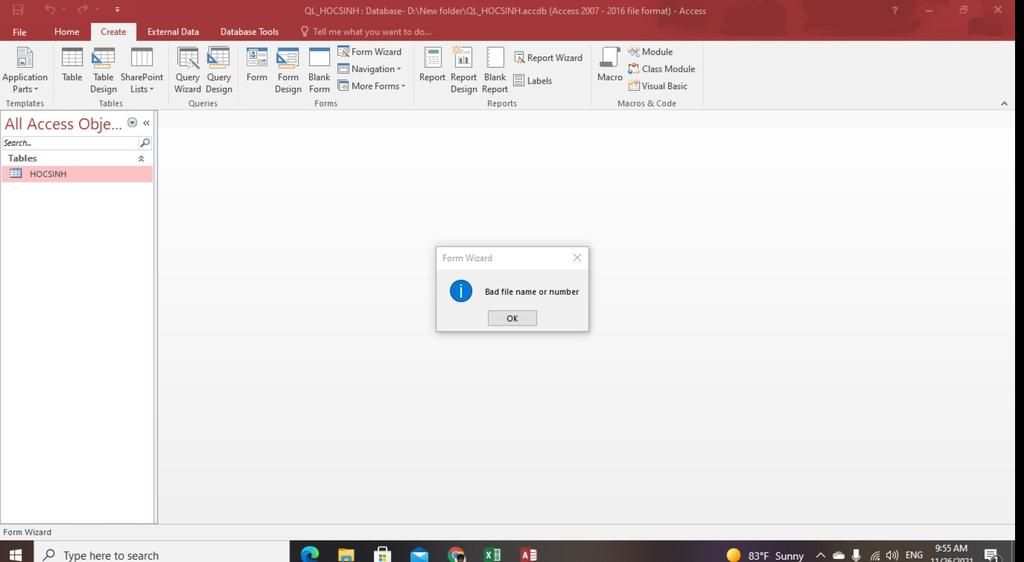Create a new Form
This screenshot has height=562, width=1024.
tap(257, 65)
